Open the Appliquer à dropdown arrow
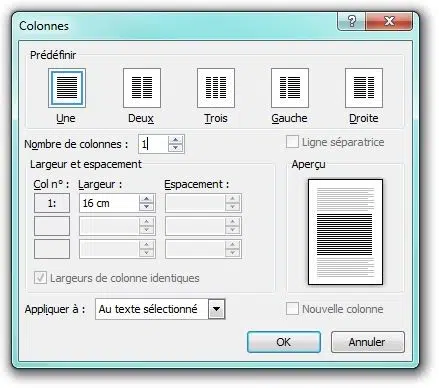This screenshot has height=388, width=439. [x=216, y=309]
